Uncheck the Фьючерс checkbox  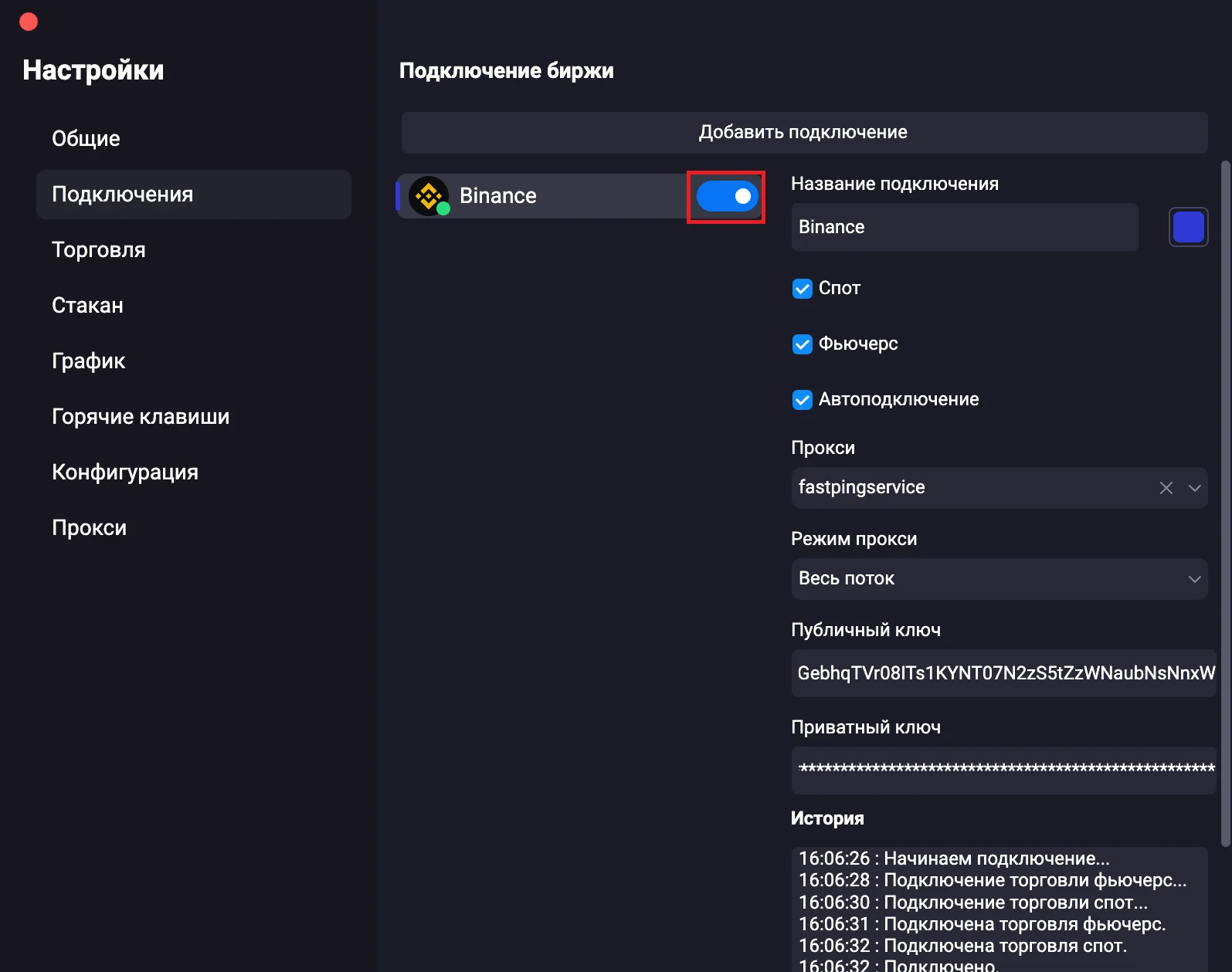pos(803,344)
